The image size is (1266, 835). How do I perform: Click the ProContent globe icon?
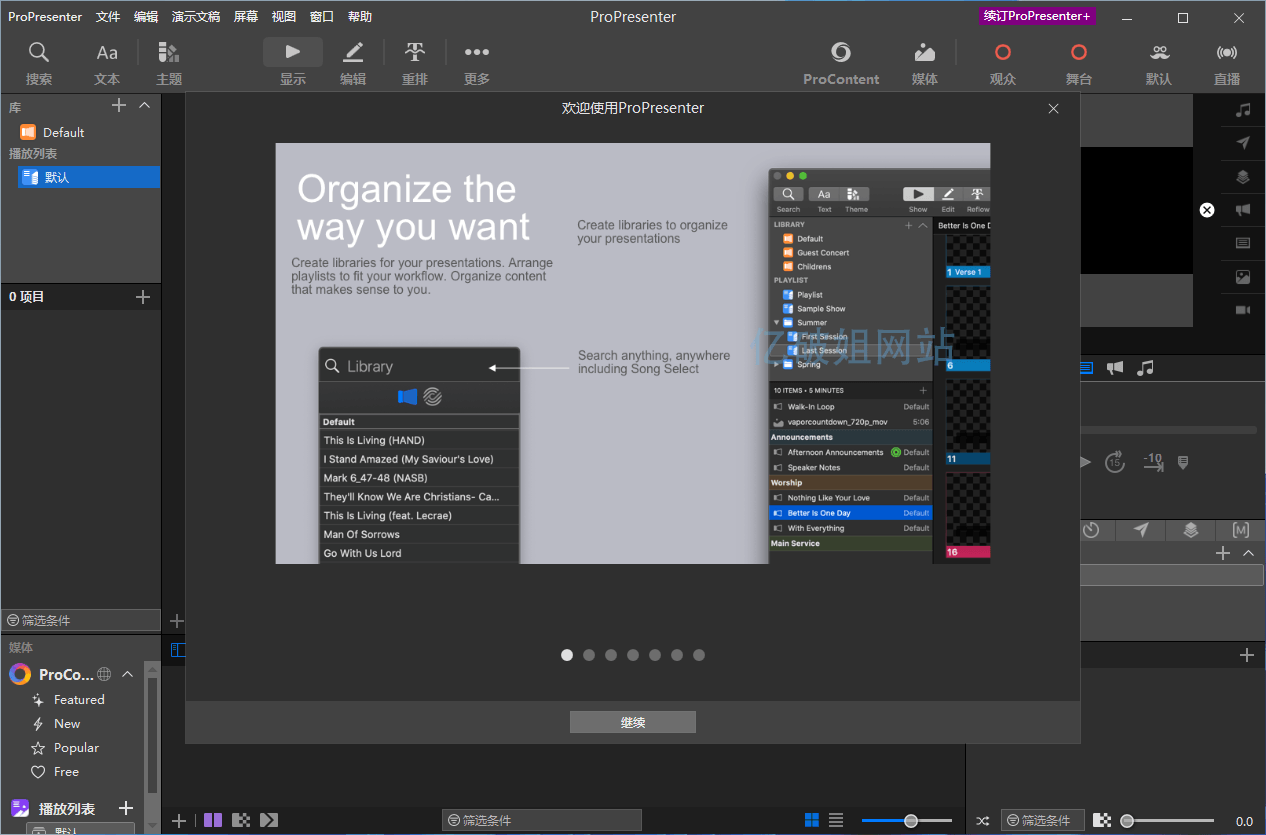104,674
